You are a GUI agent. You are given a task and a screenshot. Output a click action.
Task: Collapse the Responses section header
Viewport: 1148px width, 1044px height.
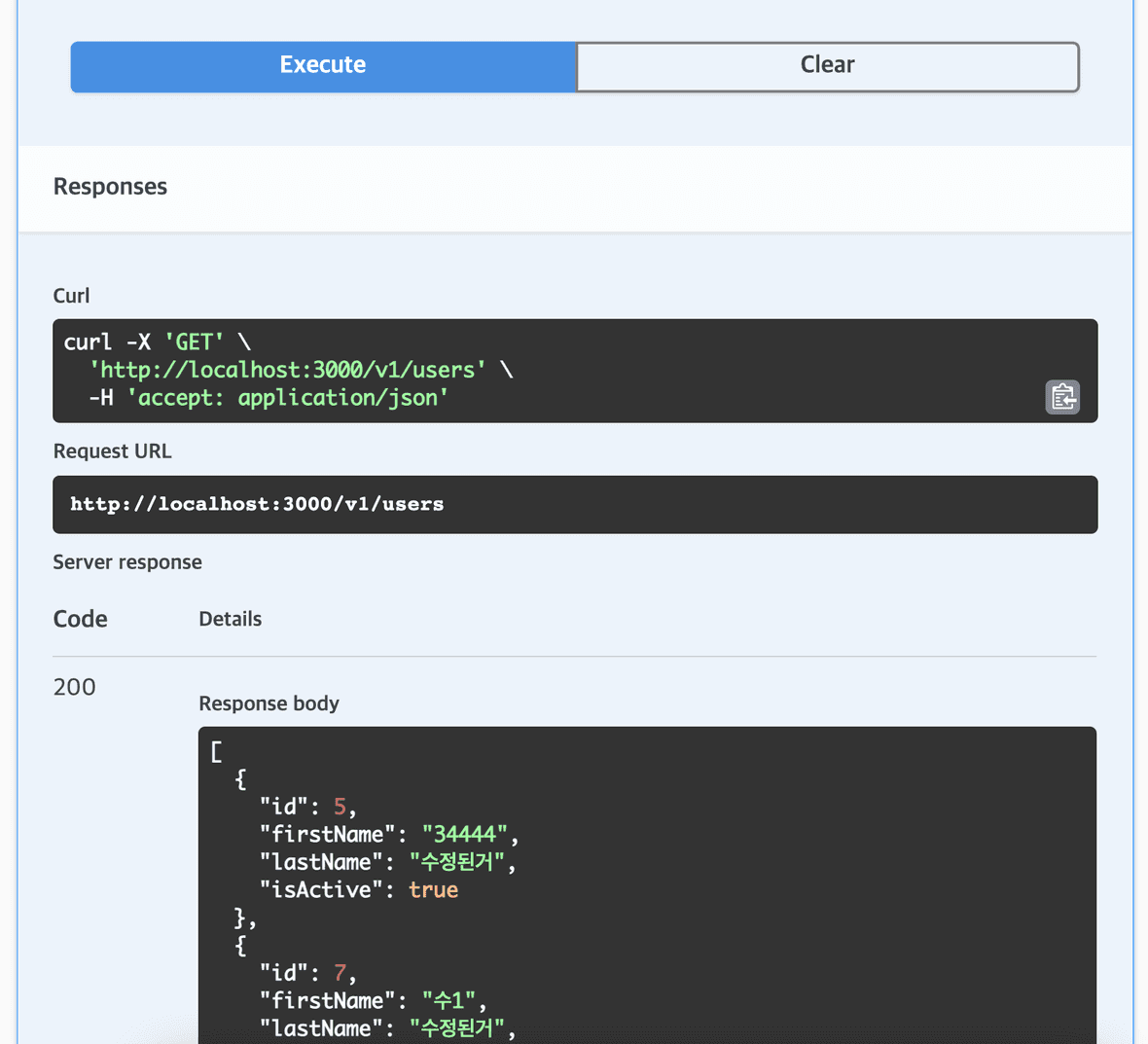tap(109, 186)
